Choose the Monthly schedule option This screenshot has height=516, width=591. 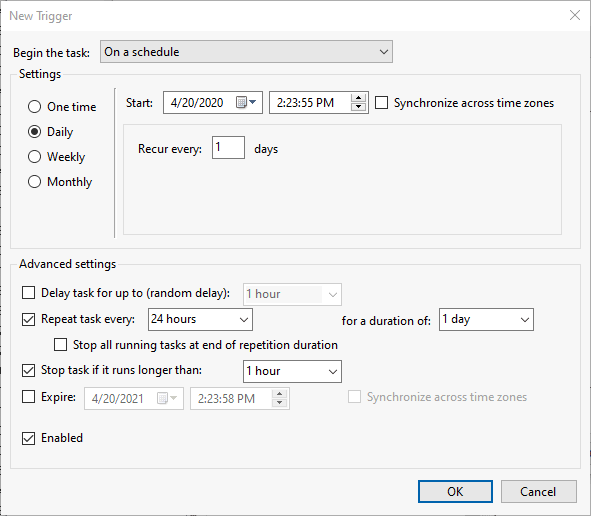(x=34, y=182)
